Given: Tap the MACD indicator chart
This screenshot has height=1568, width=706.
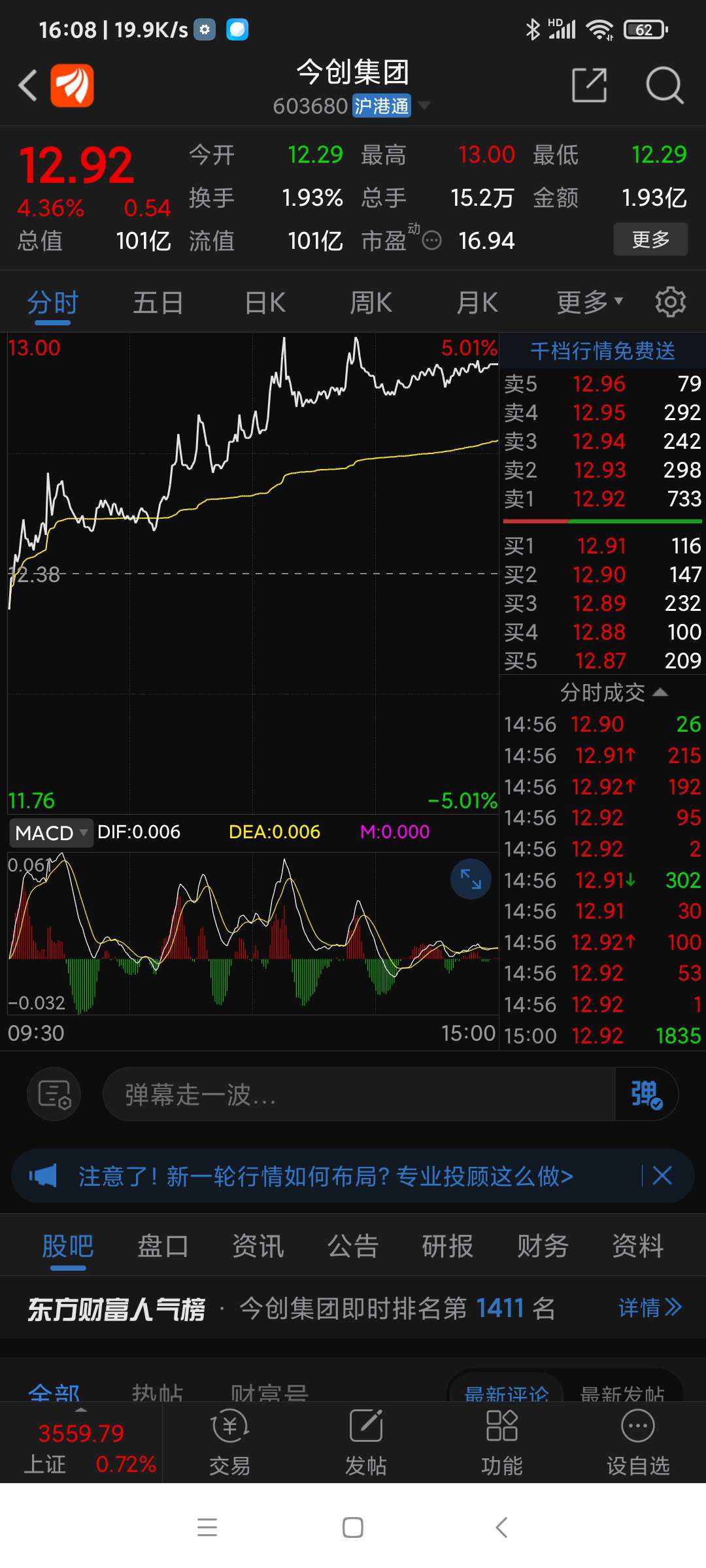Looking at the screenshot, I should tap(252, 933).
